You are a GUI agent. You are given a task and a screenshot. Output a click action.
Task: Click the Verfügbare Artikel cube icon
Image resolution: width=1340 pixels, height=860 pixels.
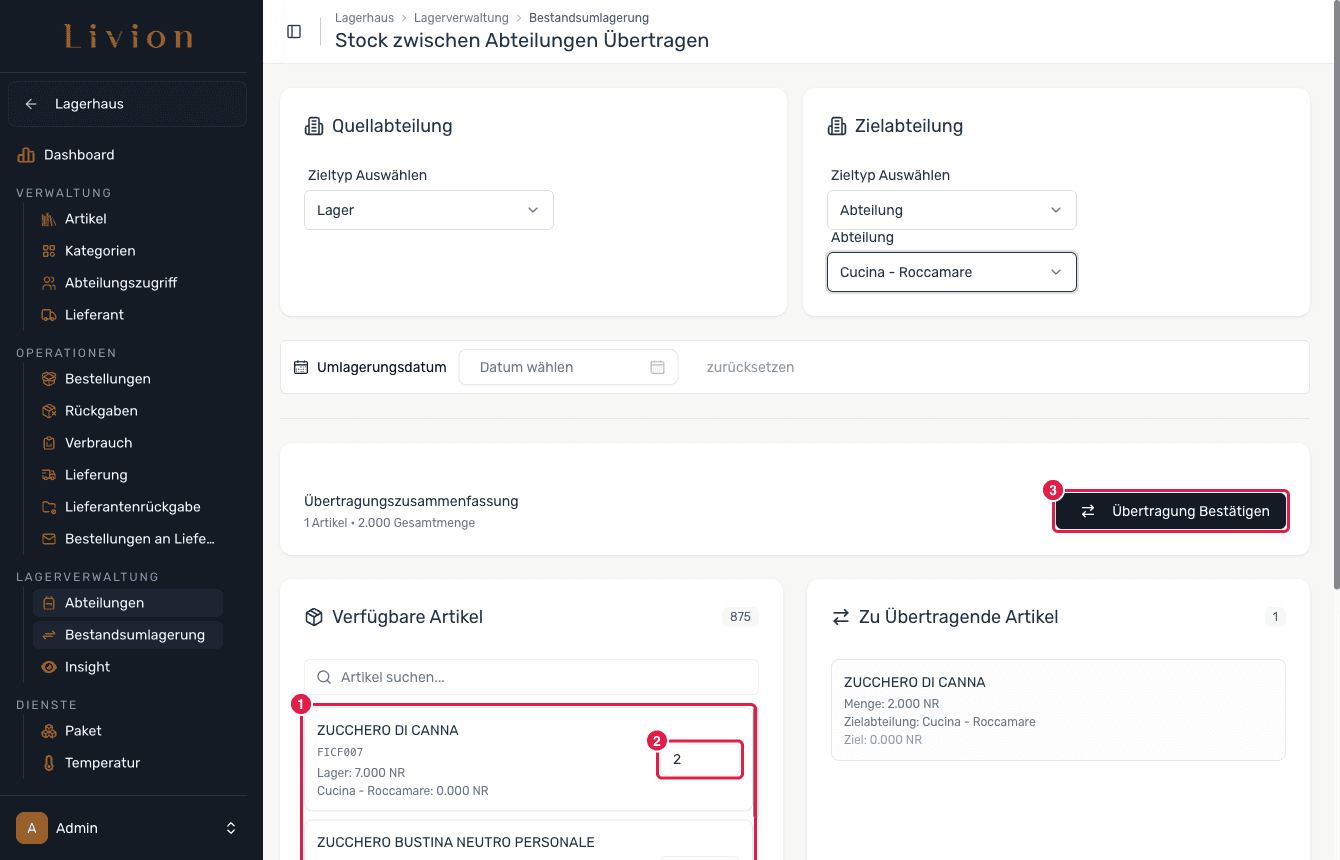click(314, 617)
